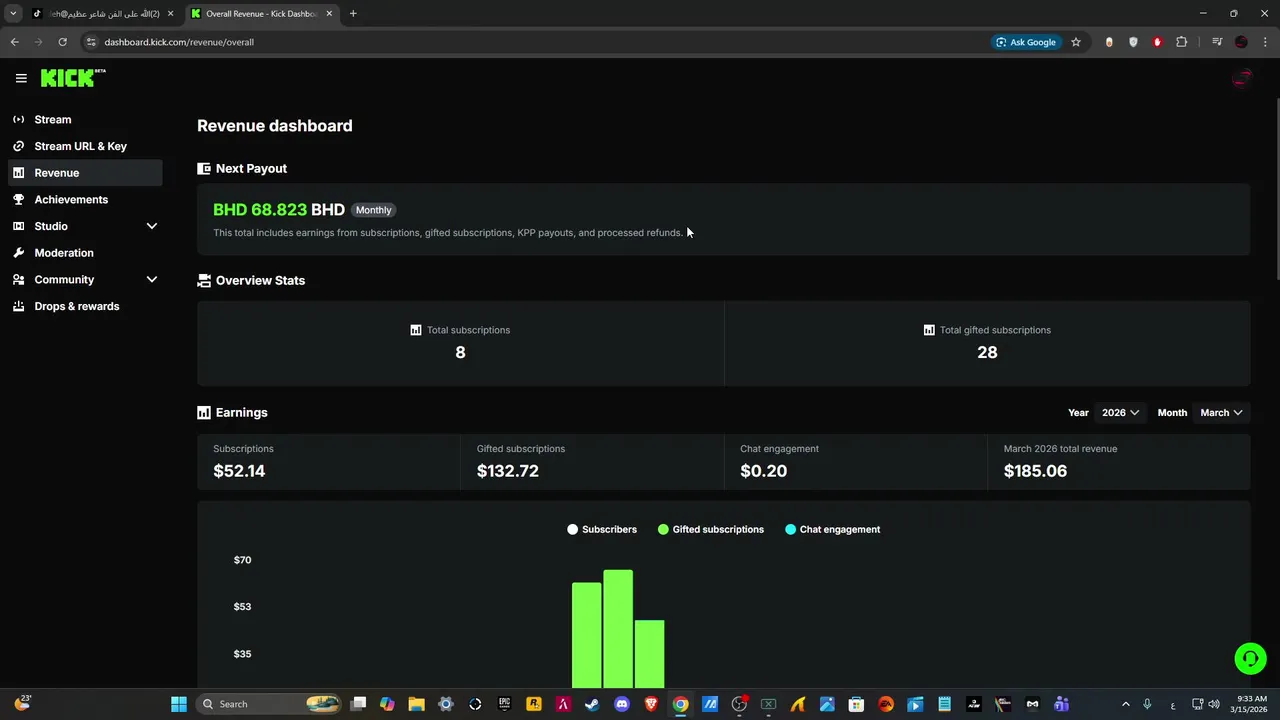Open the tab search dropdown arrow
The height and width of the screenshot is (720, 1280).
point(13,14)
